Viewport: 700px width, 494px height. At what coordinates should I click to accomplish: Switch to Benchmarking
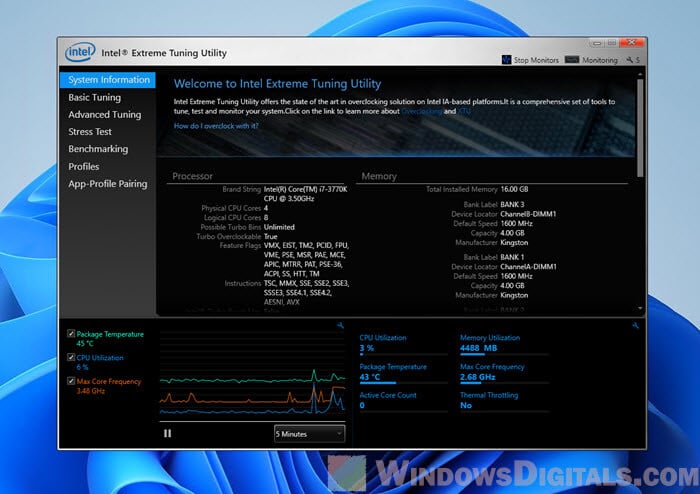pyautogui.click(x=98, y=149)
